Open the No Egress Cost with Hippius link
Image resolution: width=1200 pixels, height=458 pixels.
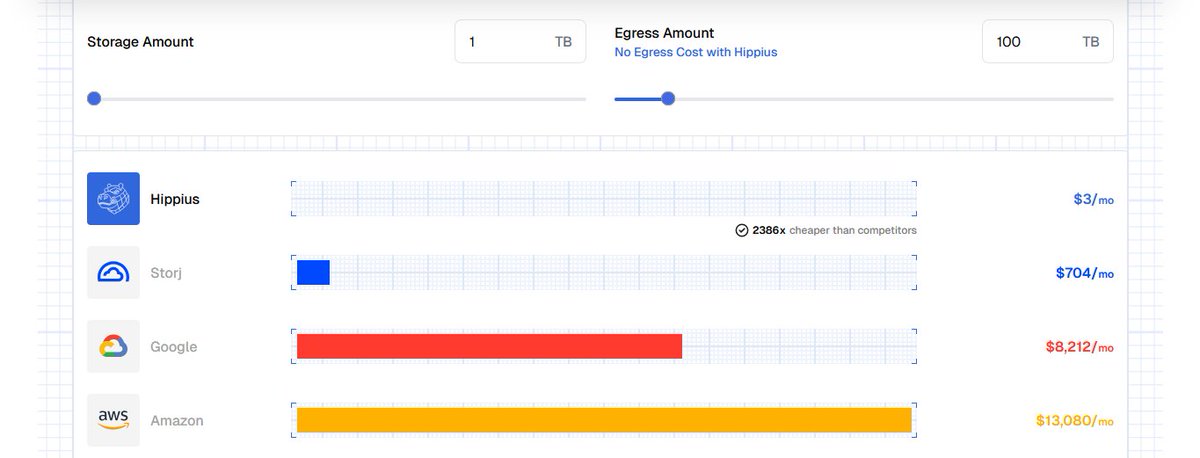click(x=695, y=52)
